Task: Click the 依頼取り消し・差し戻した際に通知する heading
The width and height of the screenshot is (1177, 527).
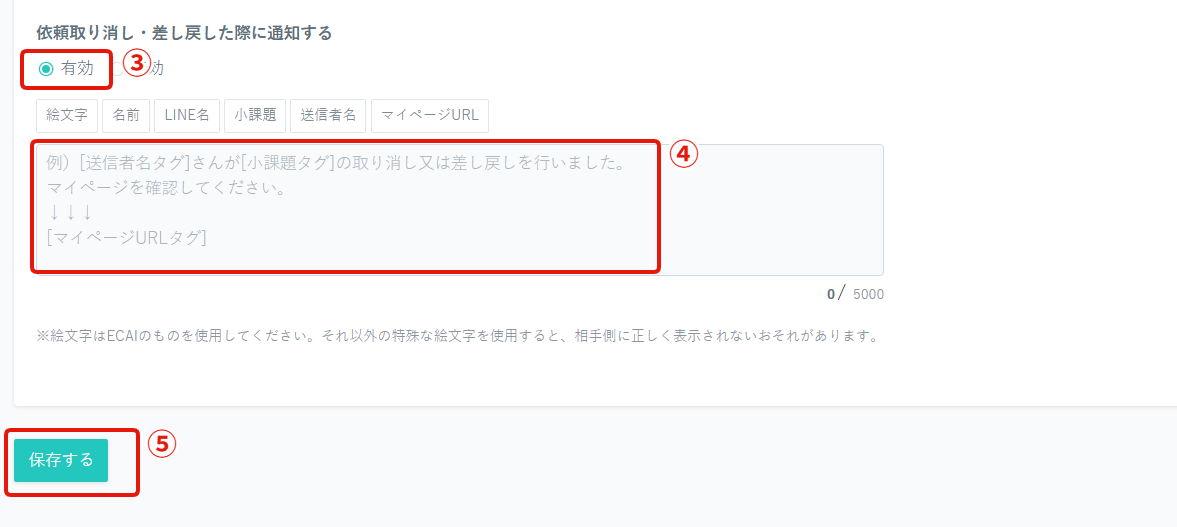Action: point(184,33)
